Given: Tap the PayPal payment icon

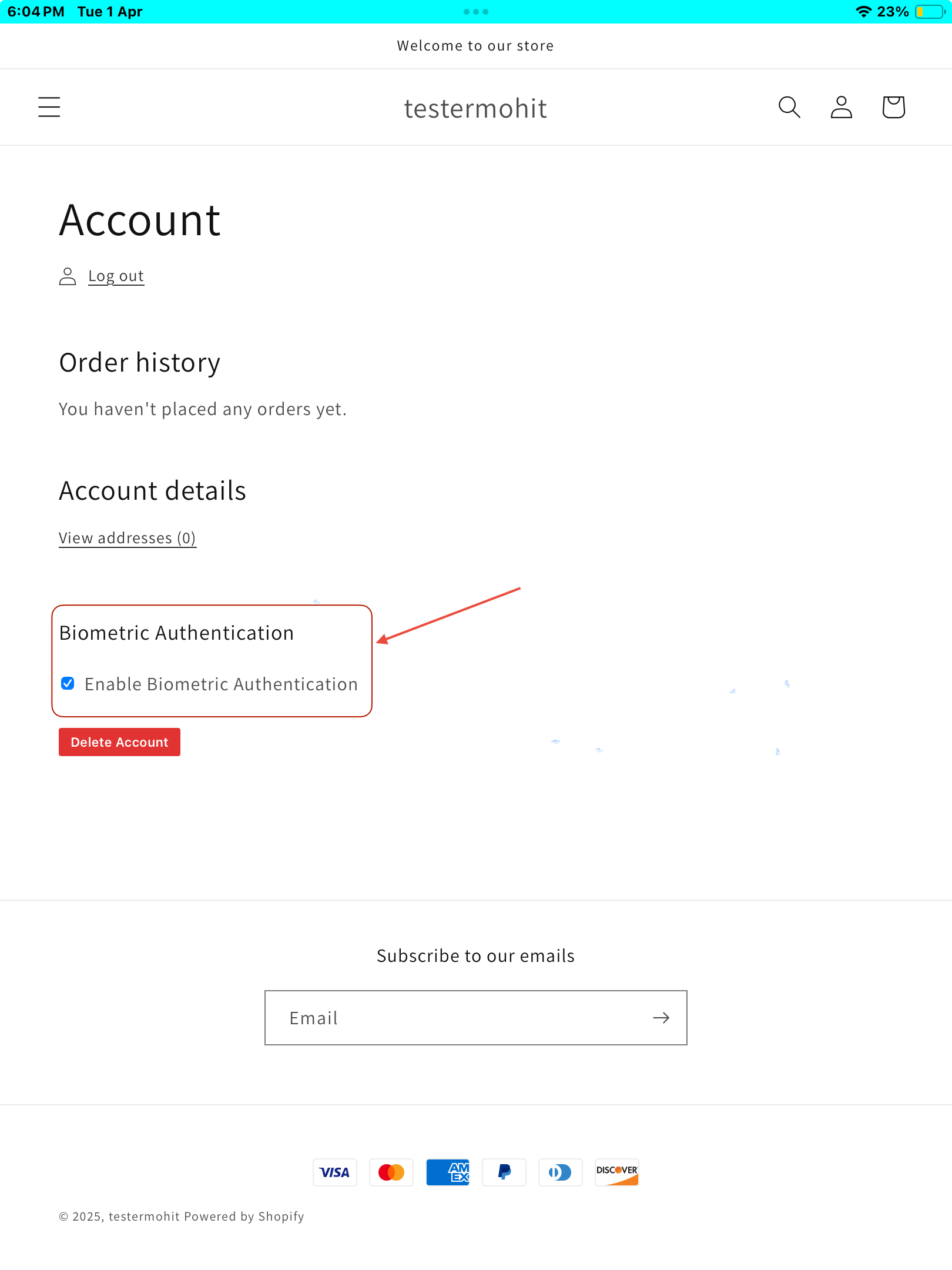Looking at the screenshot, I should (504, 1172).
